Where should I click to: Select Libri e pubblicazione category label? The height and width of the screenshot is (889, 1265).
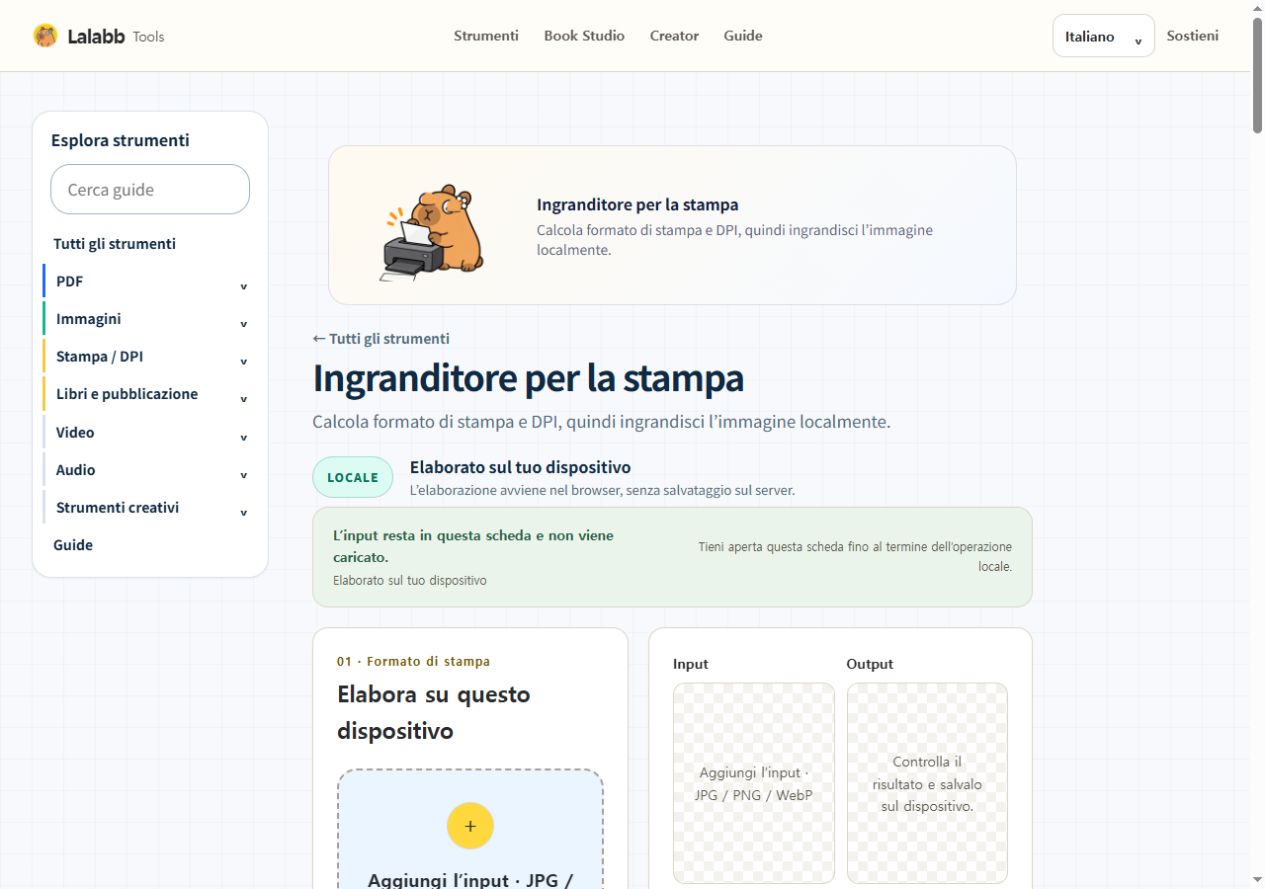pyautogui.click(x=127, y=394)
